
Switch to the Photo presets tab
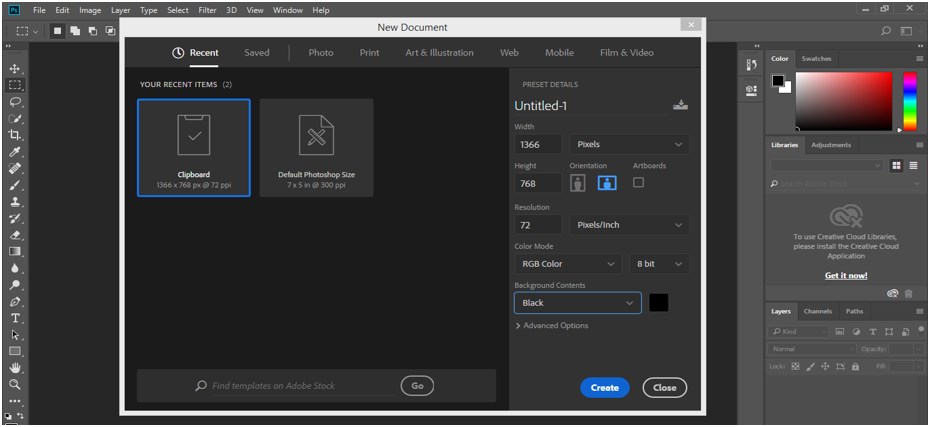point(321,53)
